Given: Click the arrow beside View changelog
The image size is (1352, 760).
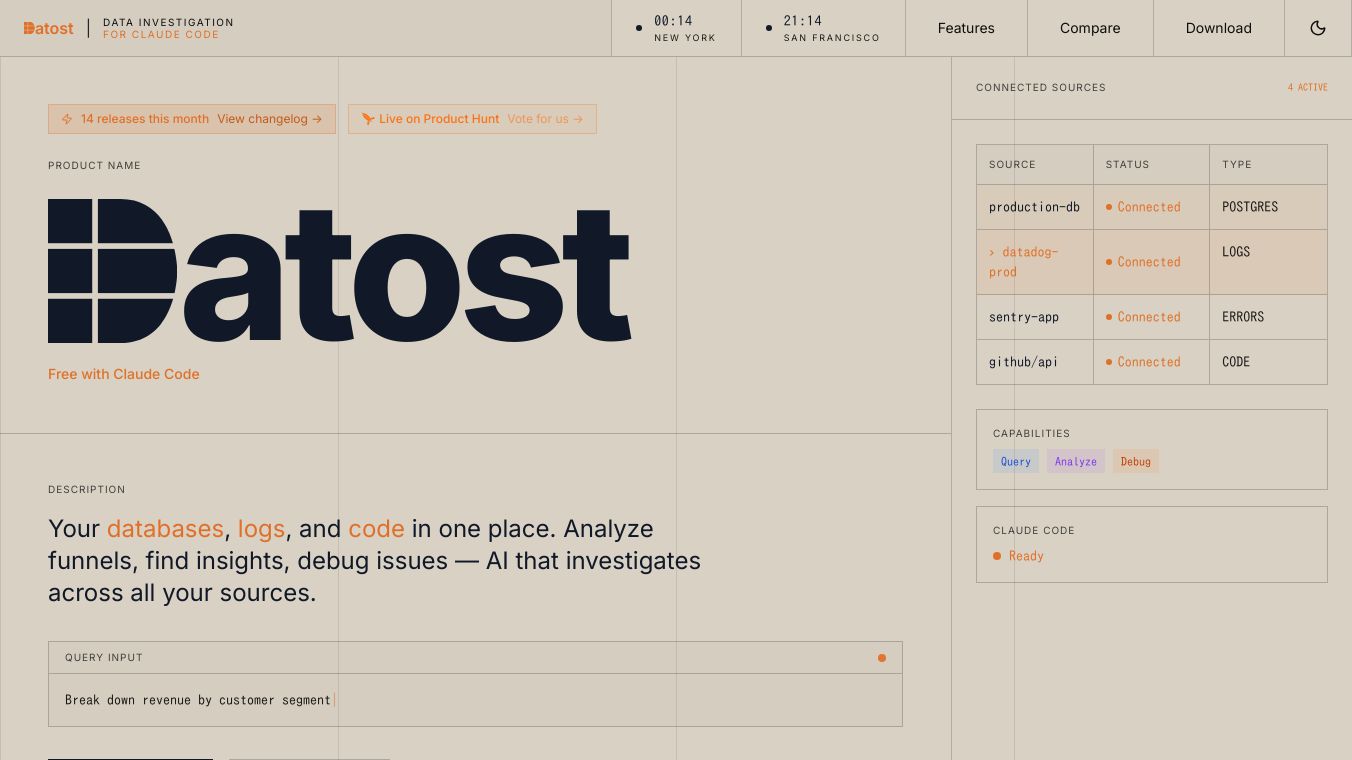Looking at the screenshot, I should [317, 119].
